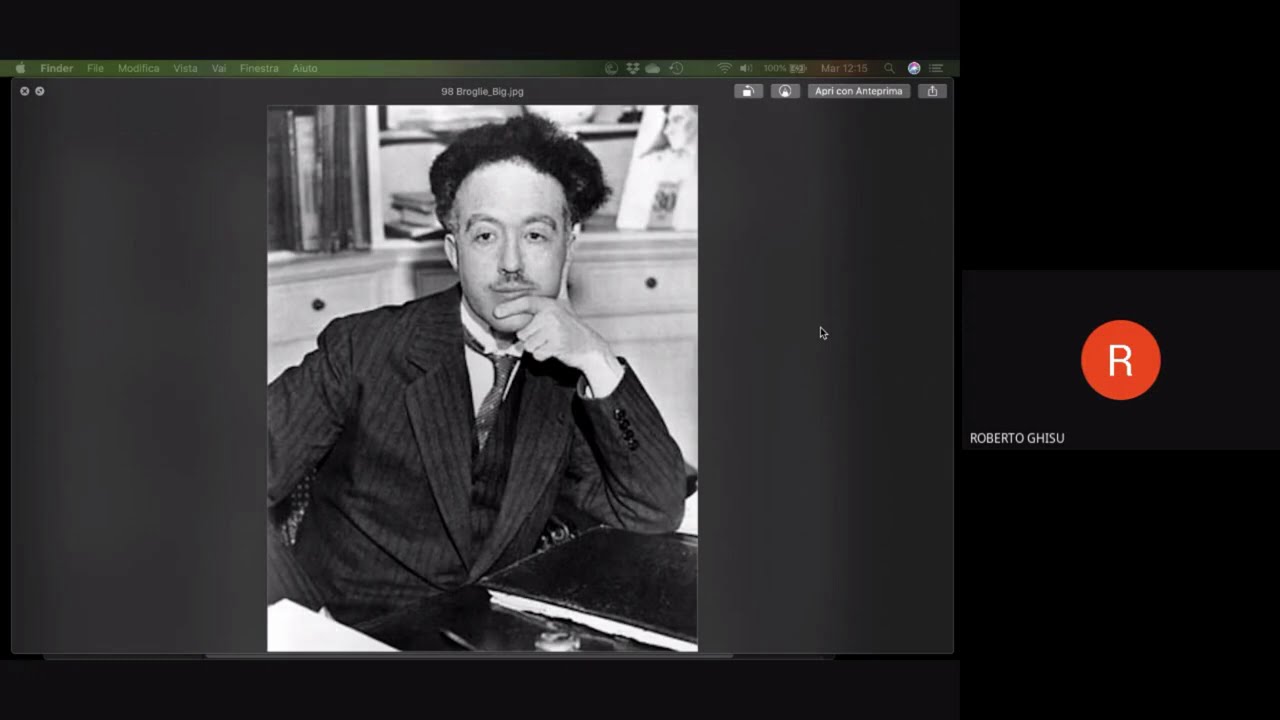Image resolution: width=1280 pixels, height=720 pixels.
Task: Click the clock showing Mar 12:15
Action: (x=844, y=68)
